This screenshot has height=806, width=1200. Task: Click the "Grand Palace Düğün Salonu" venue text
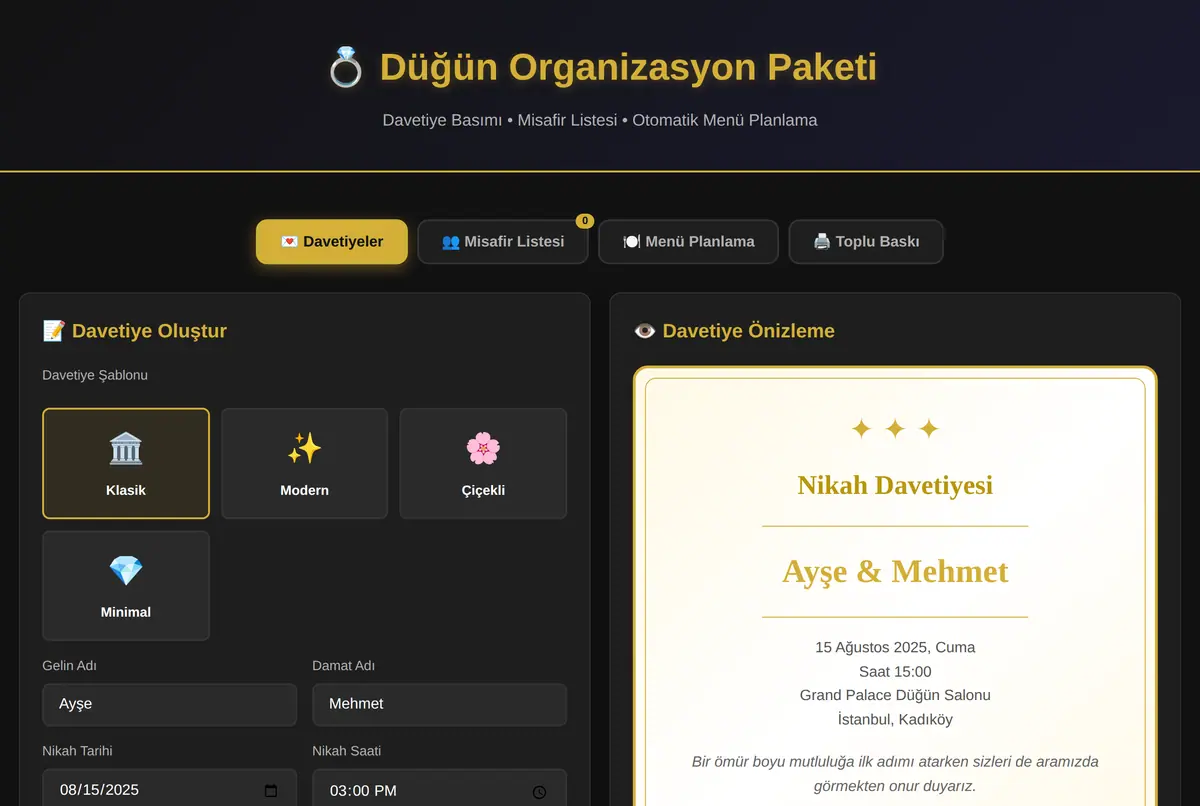[895, 695]
